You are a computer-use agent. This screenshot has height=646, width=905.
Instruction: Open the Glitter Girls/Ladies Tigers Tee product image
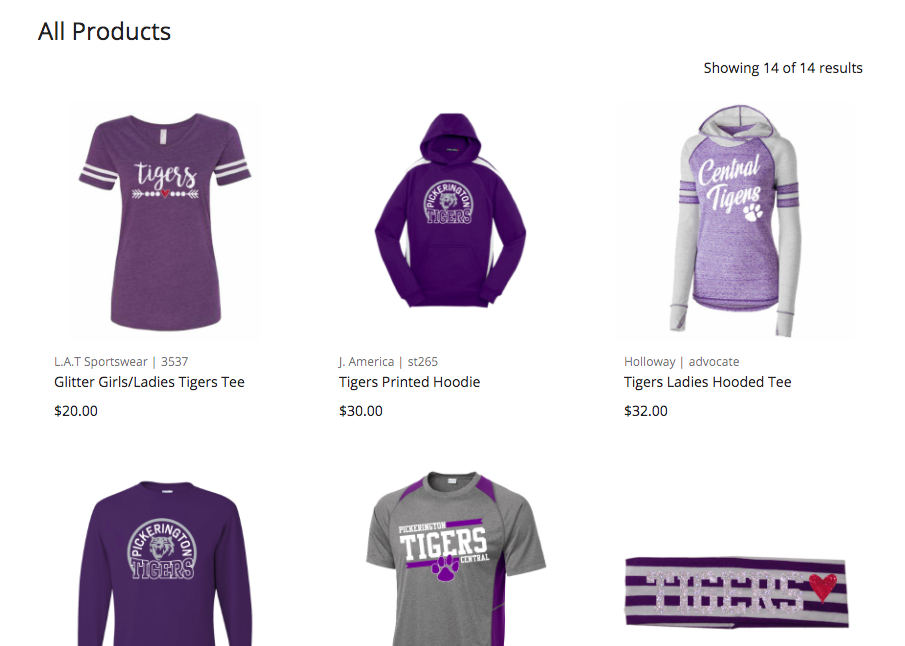165,222
